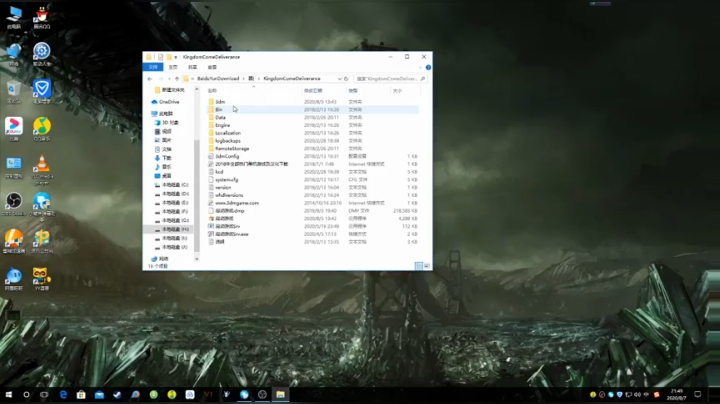Switch to details view layout
This screenshot has width=720, height=404.
[x=420, y=265]
